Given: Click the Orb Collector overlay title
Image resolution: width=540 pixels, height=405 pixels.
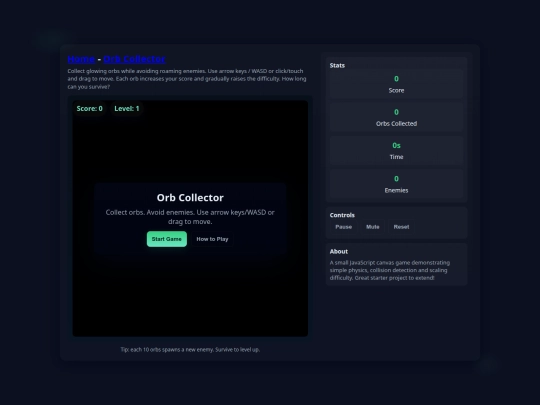Looking at the screenshot, I should pos(190,198).
